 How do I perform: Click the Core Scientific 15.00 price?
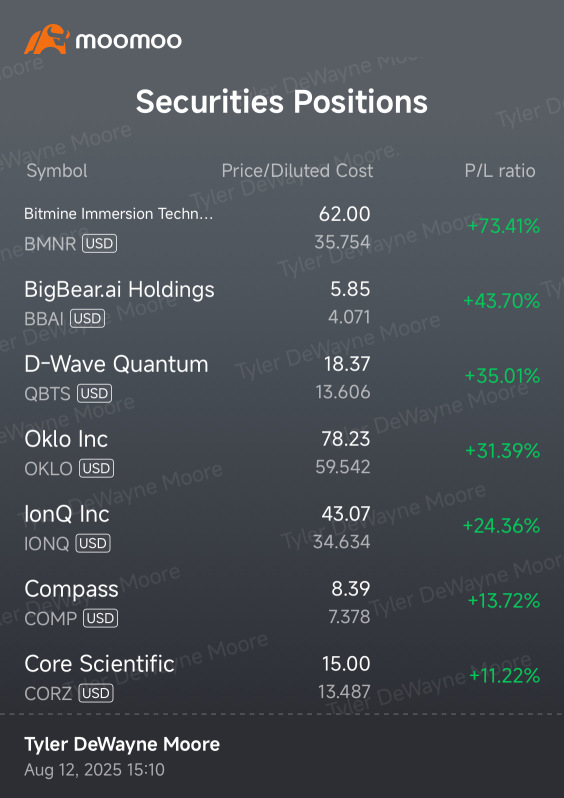click(x=346, y=664)
